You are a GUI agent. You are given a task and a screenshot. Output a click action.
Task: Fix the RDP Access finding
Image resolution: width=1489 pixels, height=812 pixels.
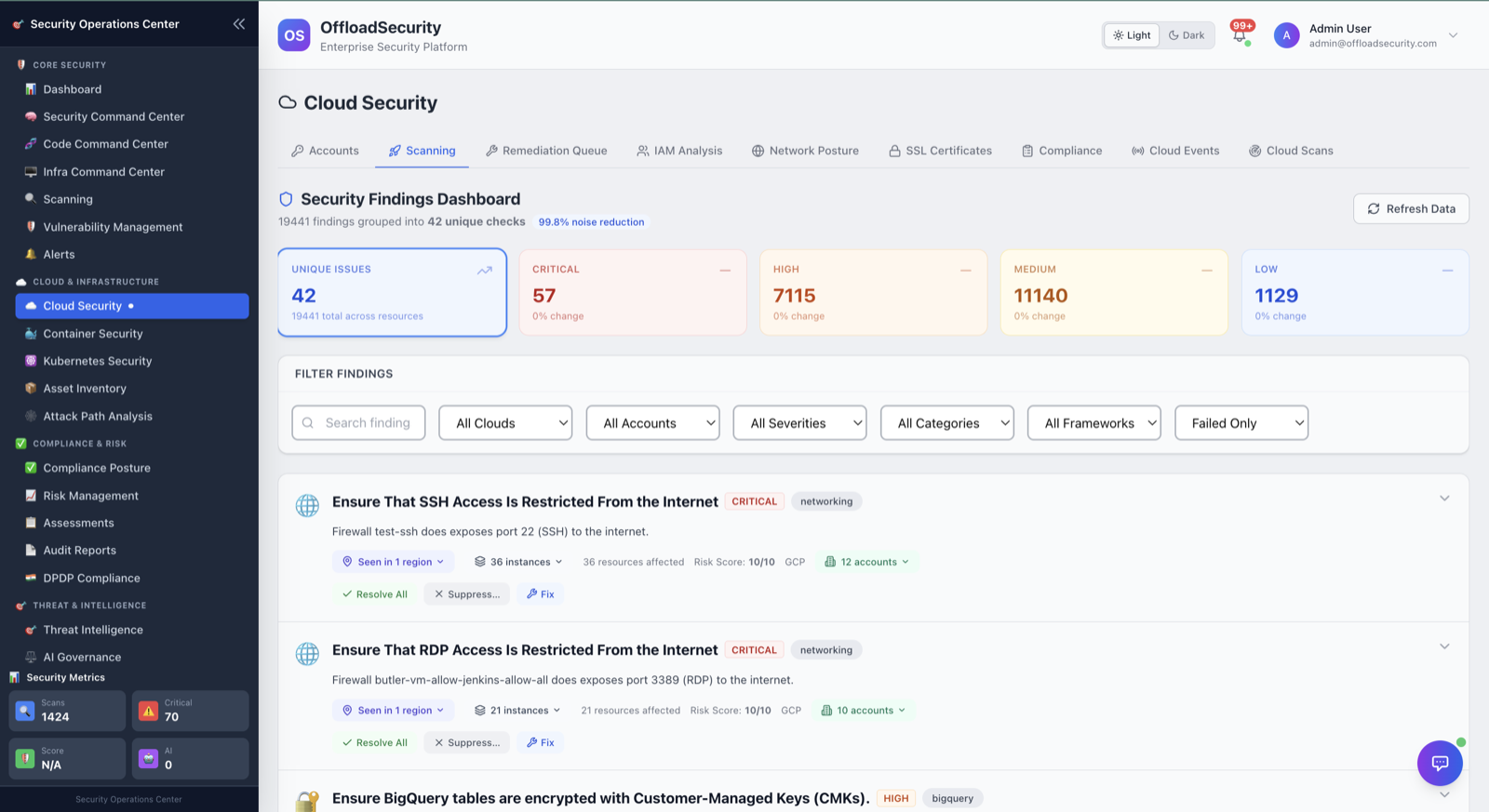(x=541, y=743)
